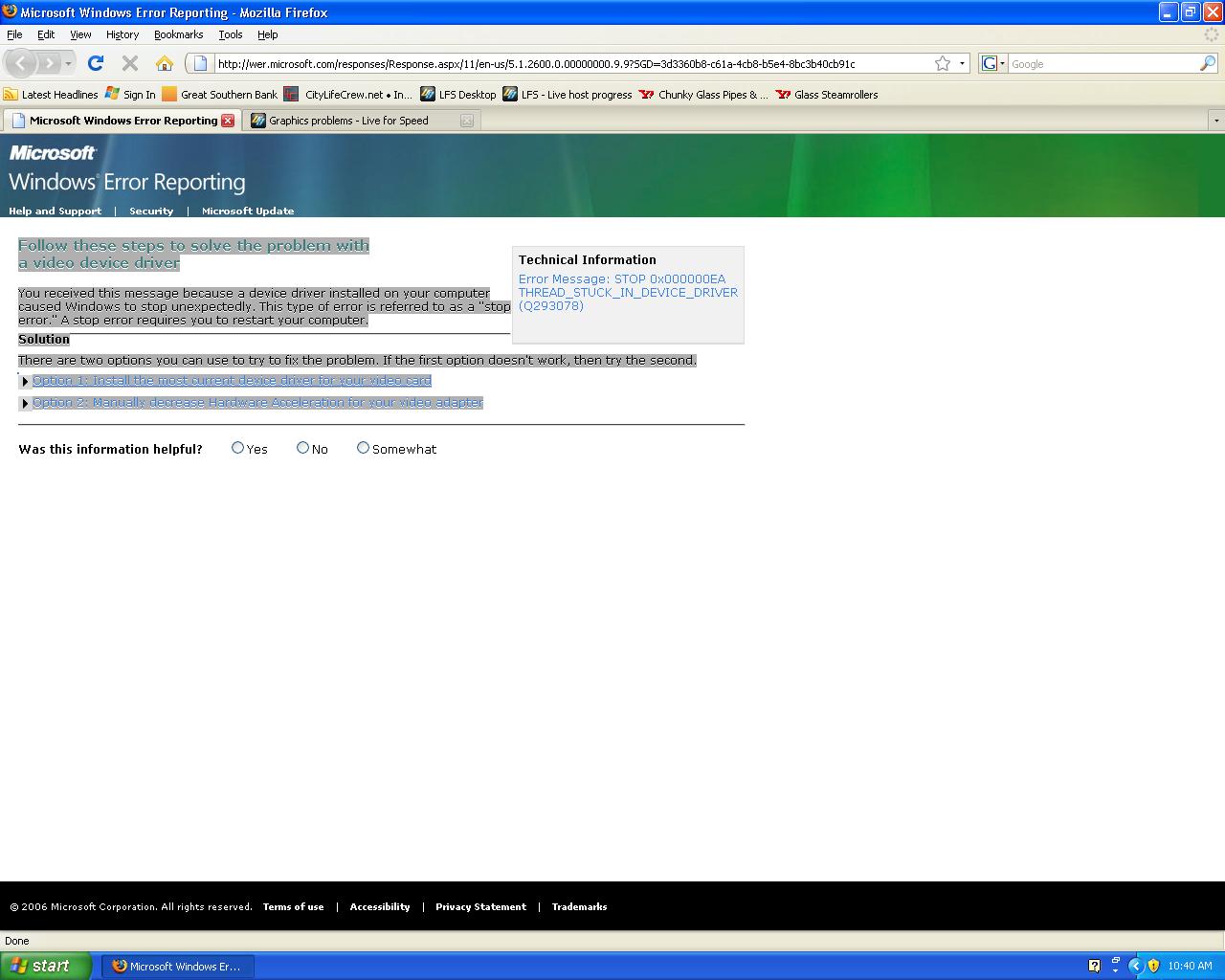Screen dimensions: 1225x980
Task: Click the help question mark tray icon
Action: pyautogui.click(x=1095, y=967)
